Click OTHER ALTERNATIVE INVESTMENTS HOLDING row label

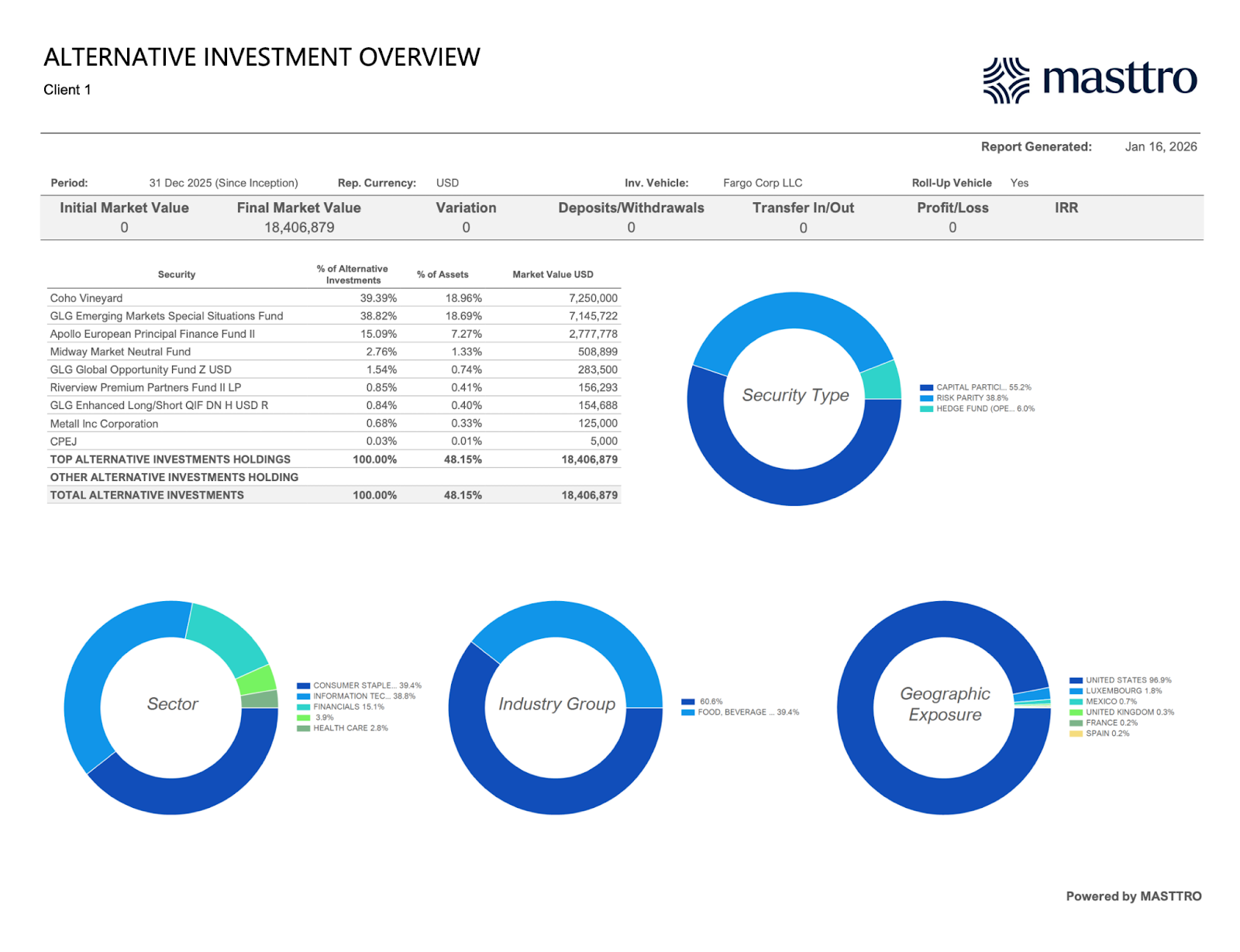(x=174, y=477)
